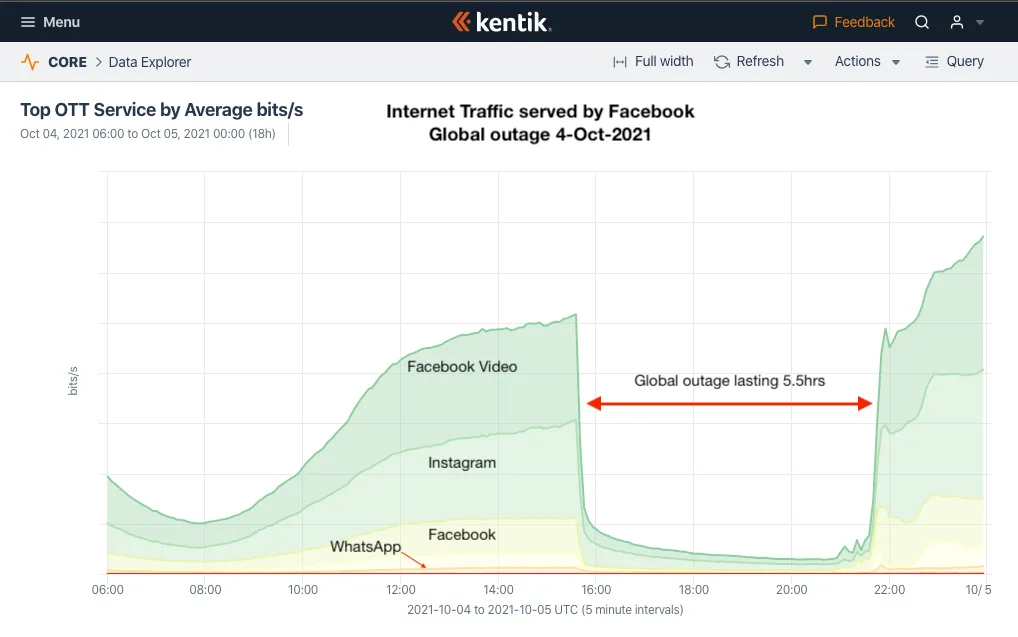This screenshot has height=637, width=1018.
Task: Click the Refresh arrows icon
Action: (x=722, y=62)
